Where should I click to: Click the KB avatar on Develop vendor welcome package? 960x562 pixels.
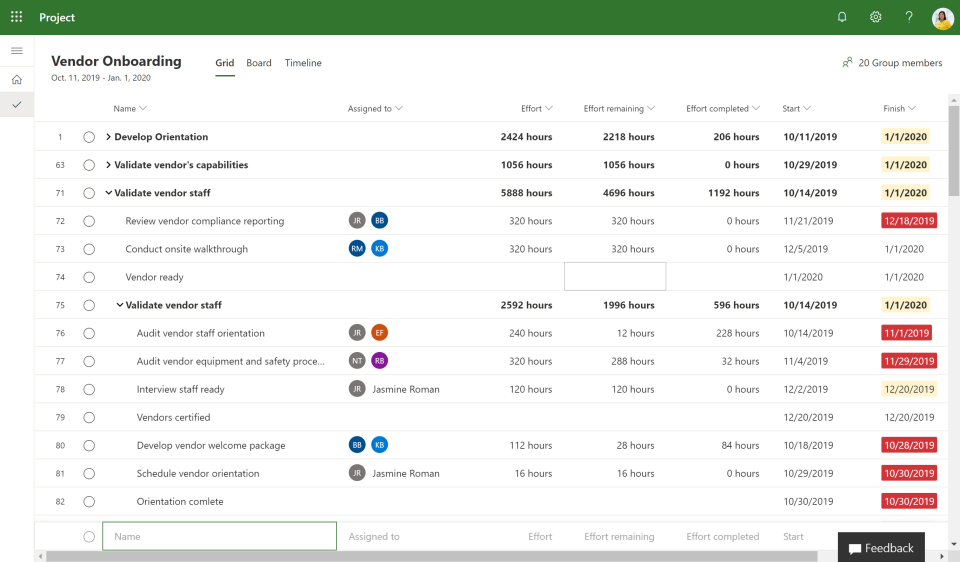tap(380, 445)
